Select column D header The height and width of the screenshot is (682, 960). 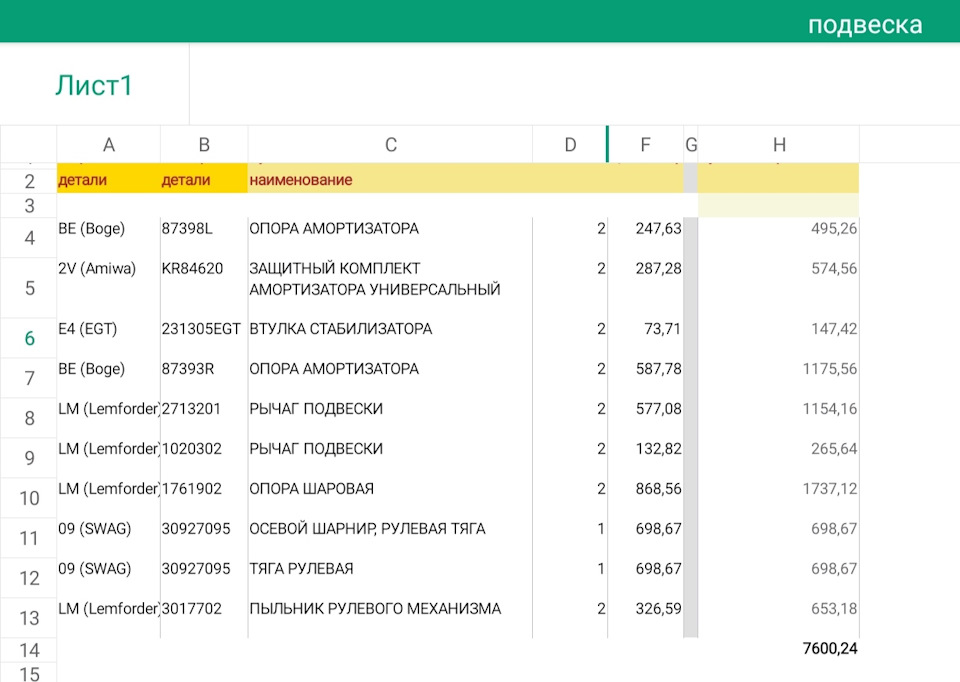[x=570, y=145]
